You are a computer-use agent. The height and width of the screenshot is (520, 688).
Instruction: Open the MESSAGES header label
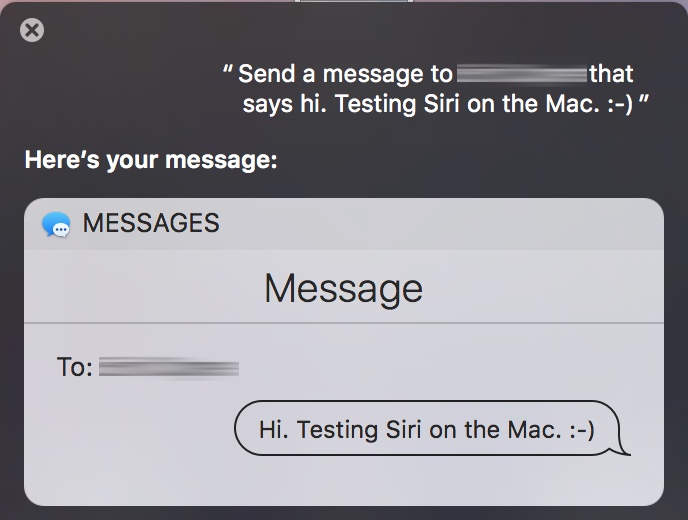151,223
